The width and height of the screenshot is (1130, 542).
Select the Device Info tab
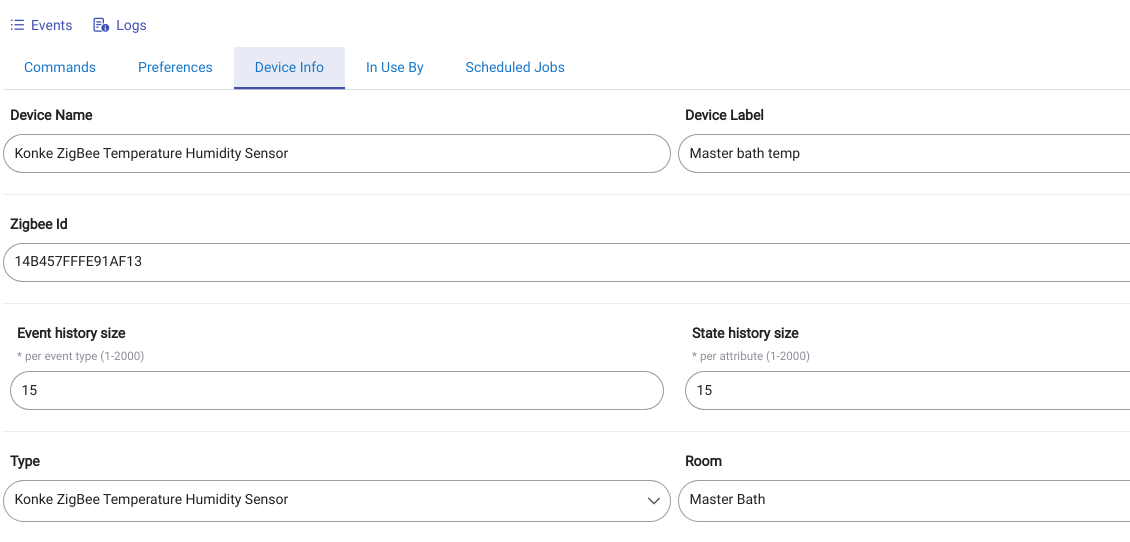point(289,68)
